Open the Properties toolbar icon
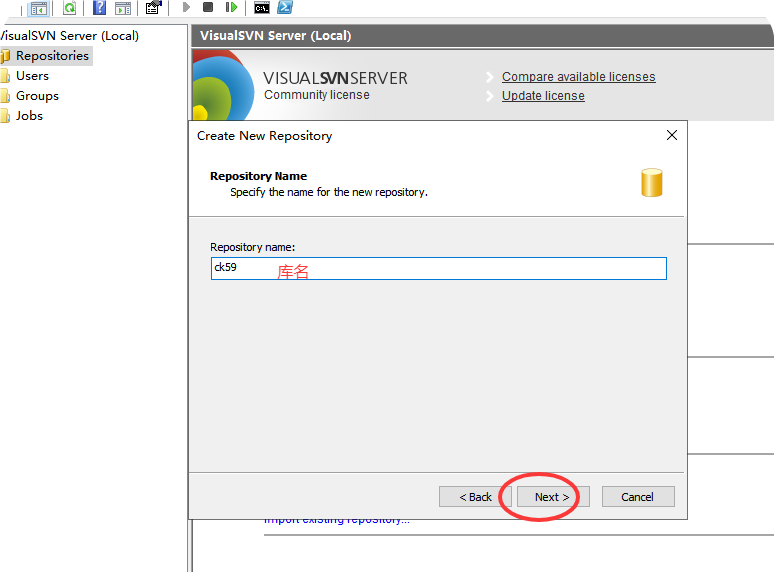The width and height of the screenshot is (774, 572). [154, 7]
